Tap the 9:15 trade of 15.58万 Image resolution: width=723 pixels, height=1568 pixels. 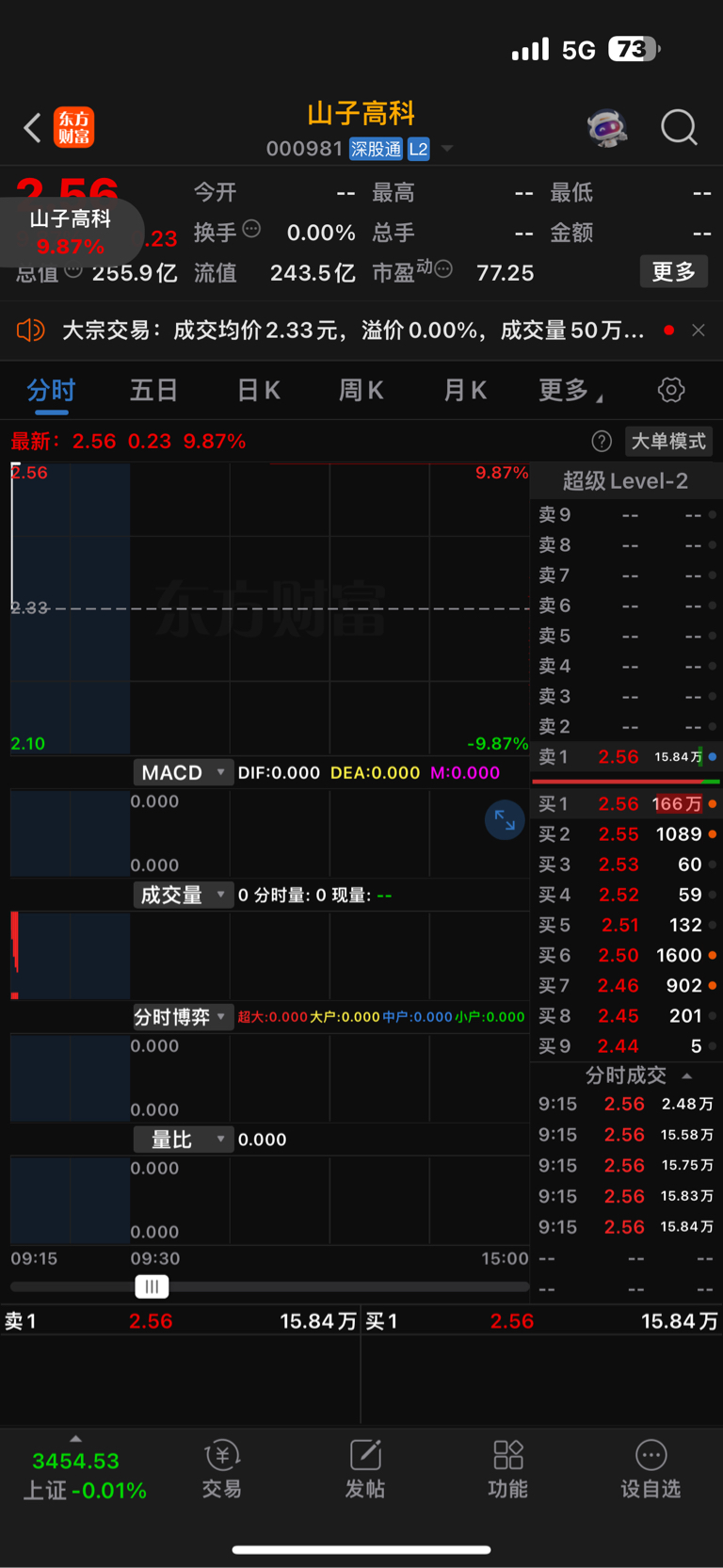tap(626, 1135)
